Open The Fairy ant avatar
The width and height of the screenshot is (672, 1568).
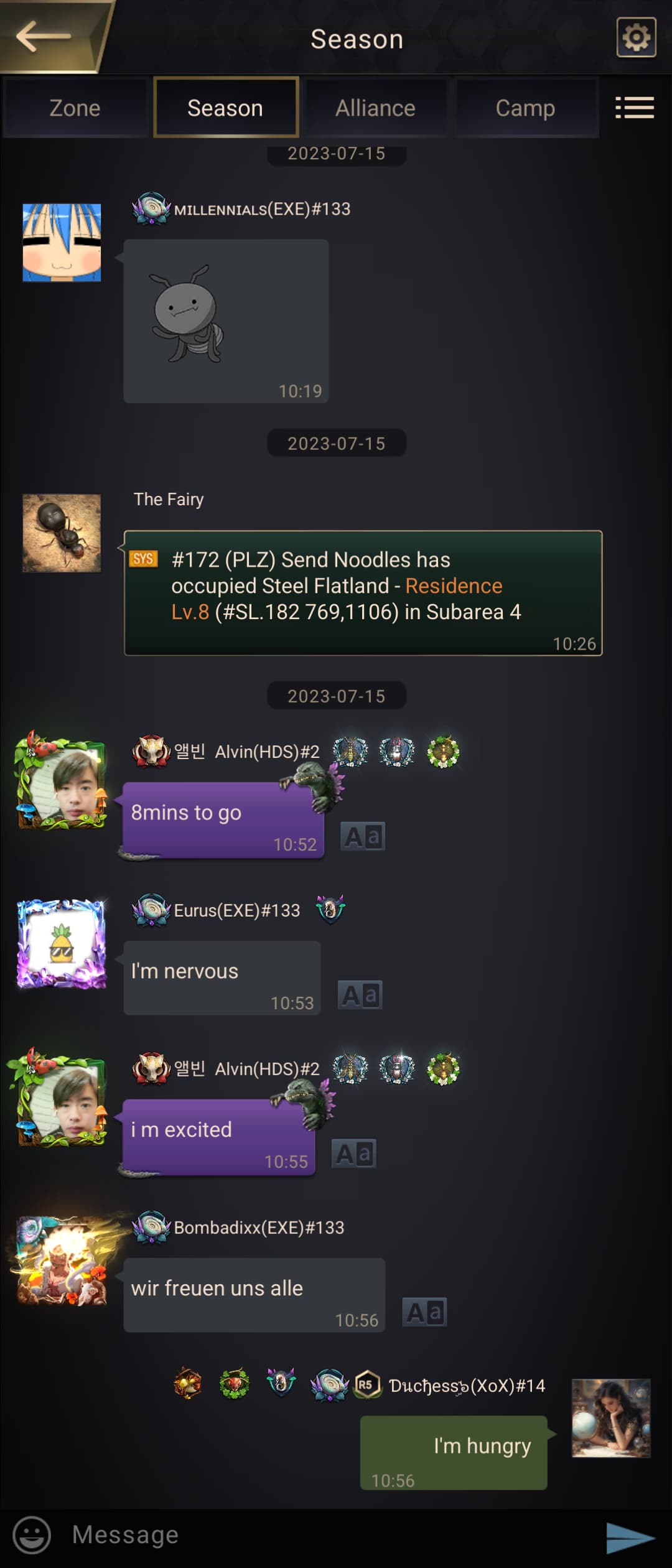pos(62,533)
